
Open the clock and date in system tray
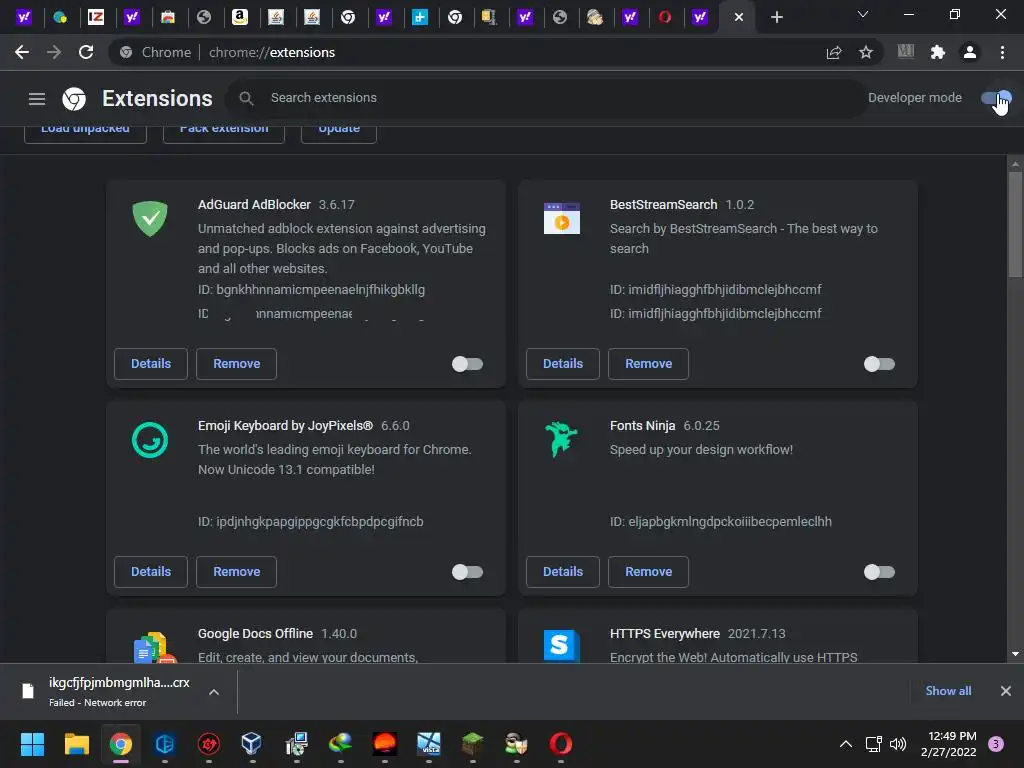(x=949, y=744)
